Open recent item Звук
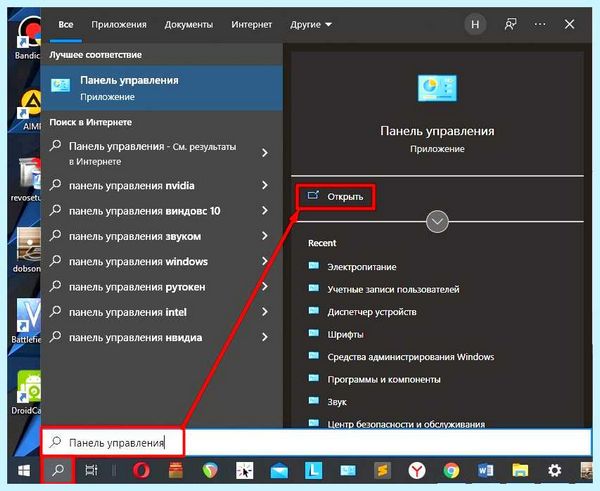 coord(328,402)
